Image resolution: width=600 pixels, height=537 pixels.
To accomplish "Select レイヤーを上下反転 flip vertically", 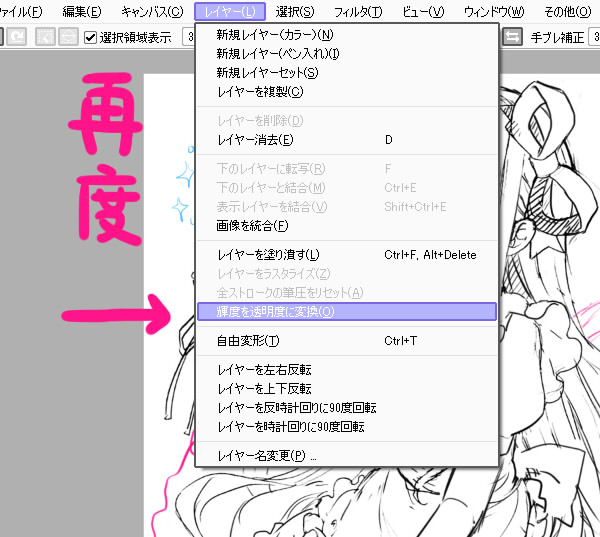I will [347, 389].
